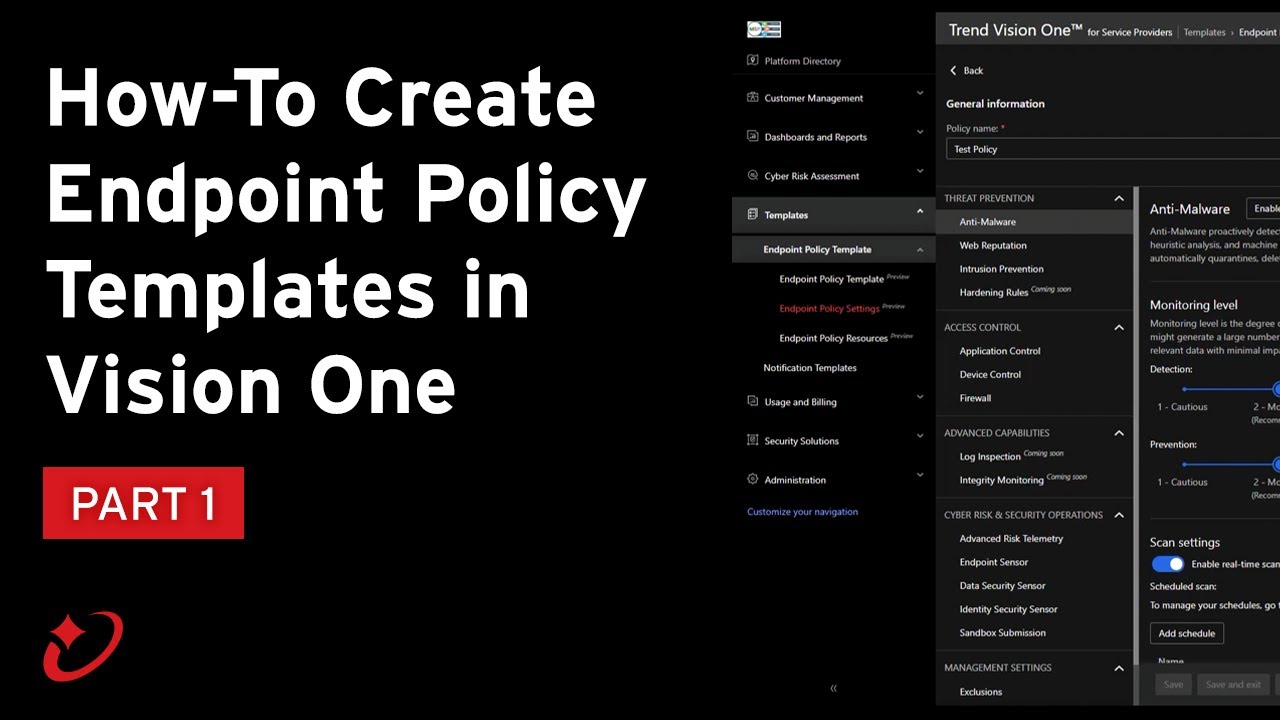The image size is (1280, 720).
Task: Click Detection slider at 1 - Cautious
Action: pyautogui.click(x=1184, y=389)
